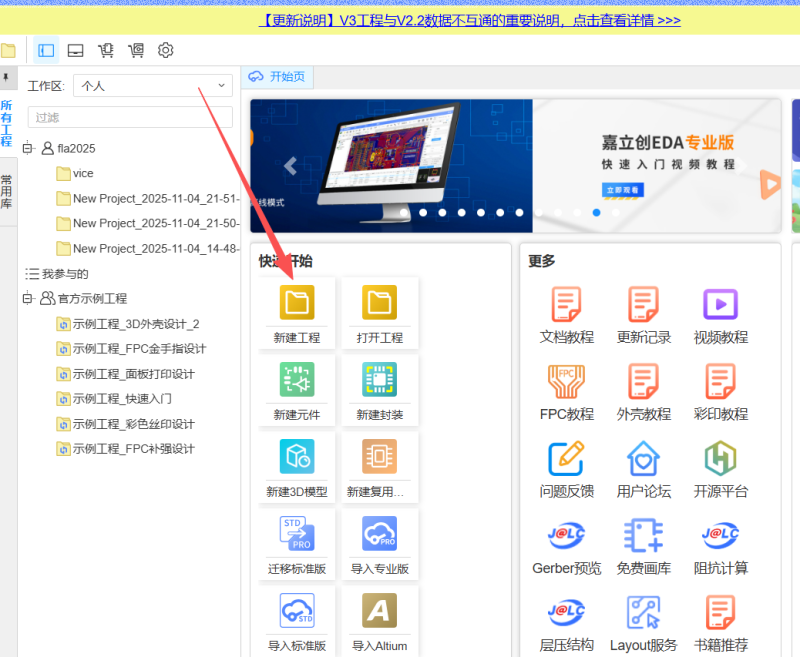
Task: Open the 打开工程 (Open Project) icon
Action: 380,303
